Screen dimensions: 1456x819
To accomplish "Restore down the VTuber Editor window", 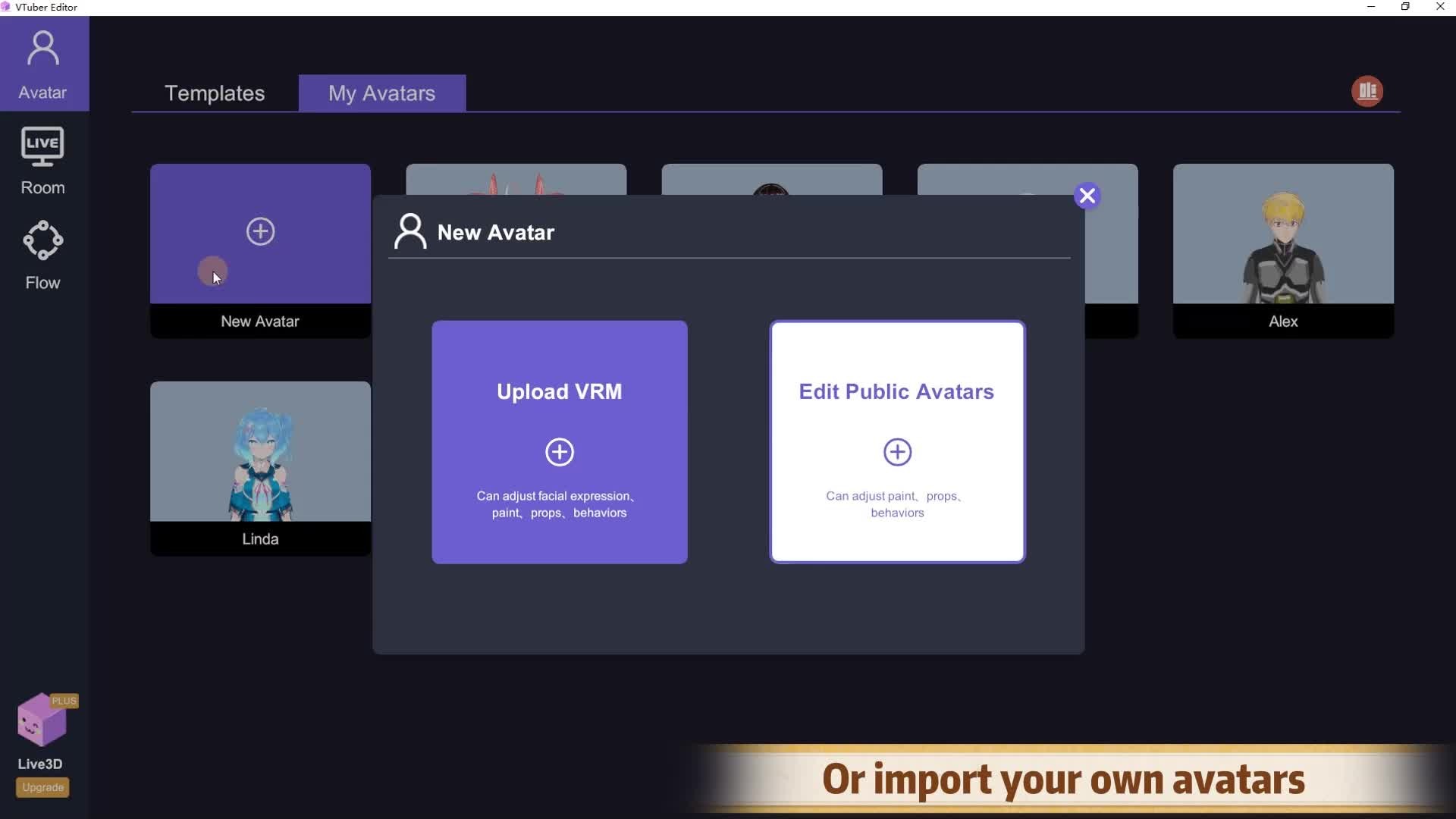I will [1405, 7].
